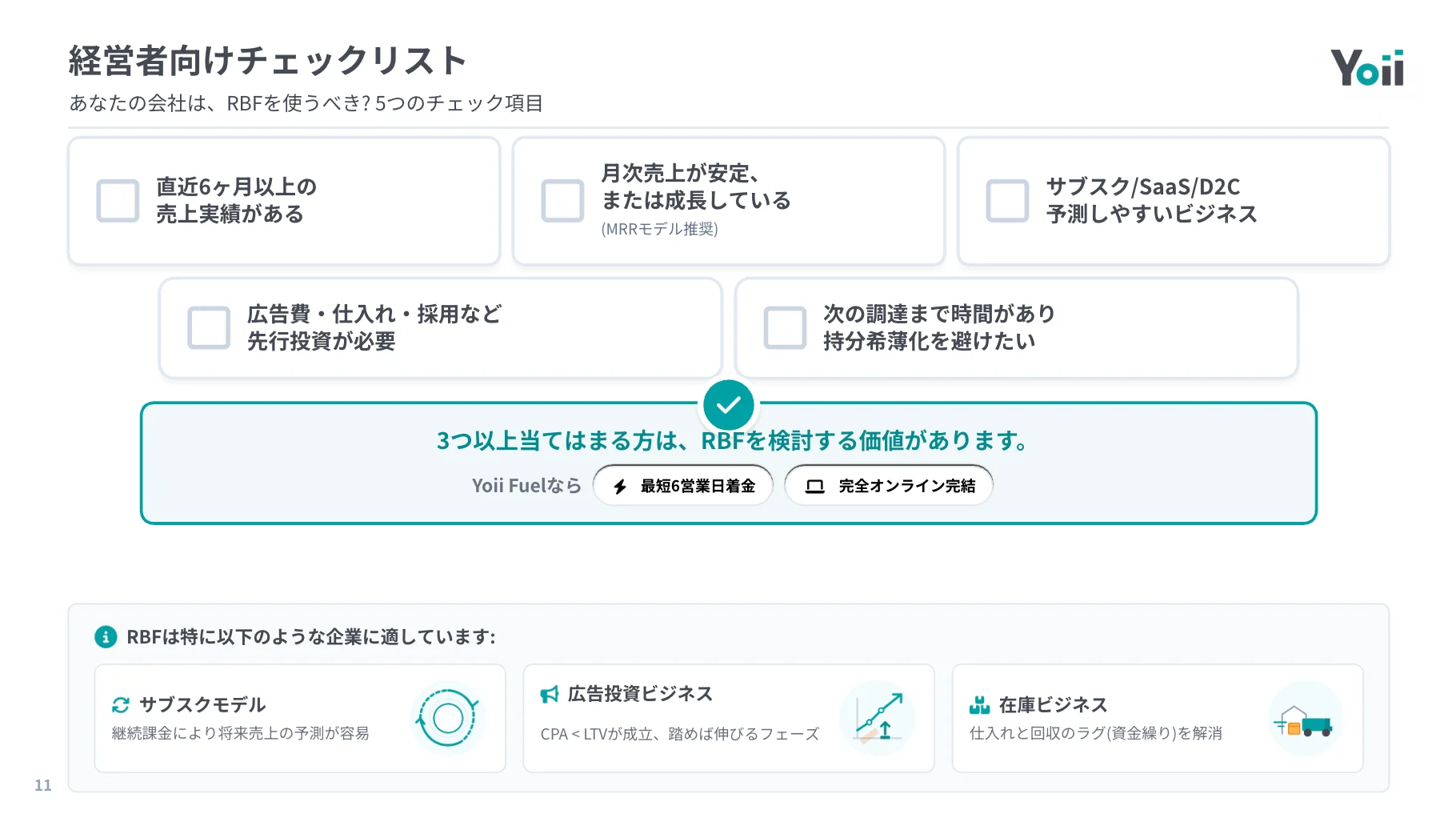The image size is (1456, 818).
Task: Click the Yoii logo
Action: coord(1367,67)
